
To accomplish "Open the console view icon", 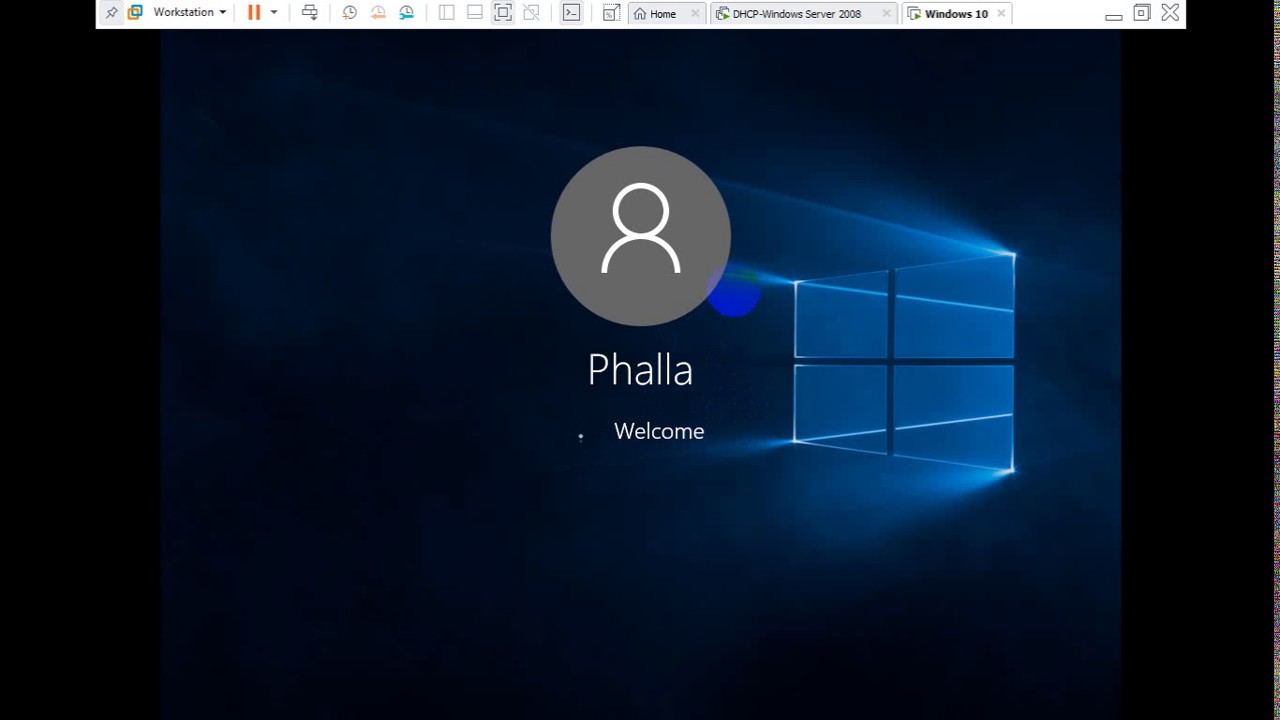I will (571, 13).
